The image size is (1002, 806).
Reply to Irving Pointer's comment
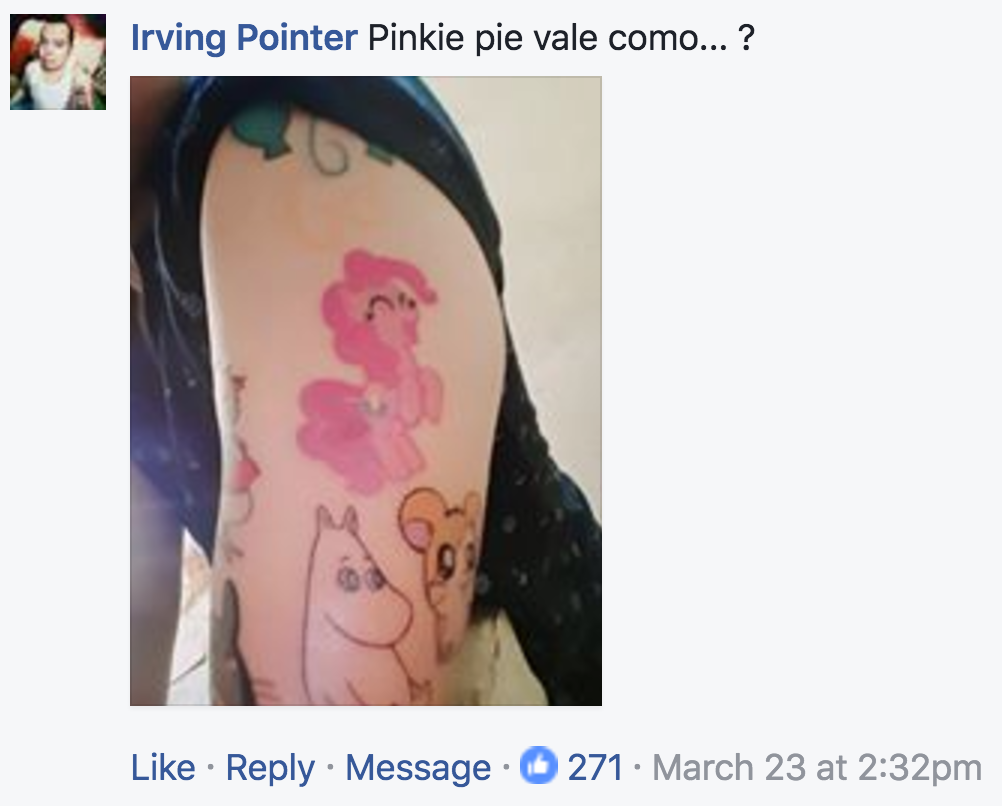[270, 768]
